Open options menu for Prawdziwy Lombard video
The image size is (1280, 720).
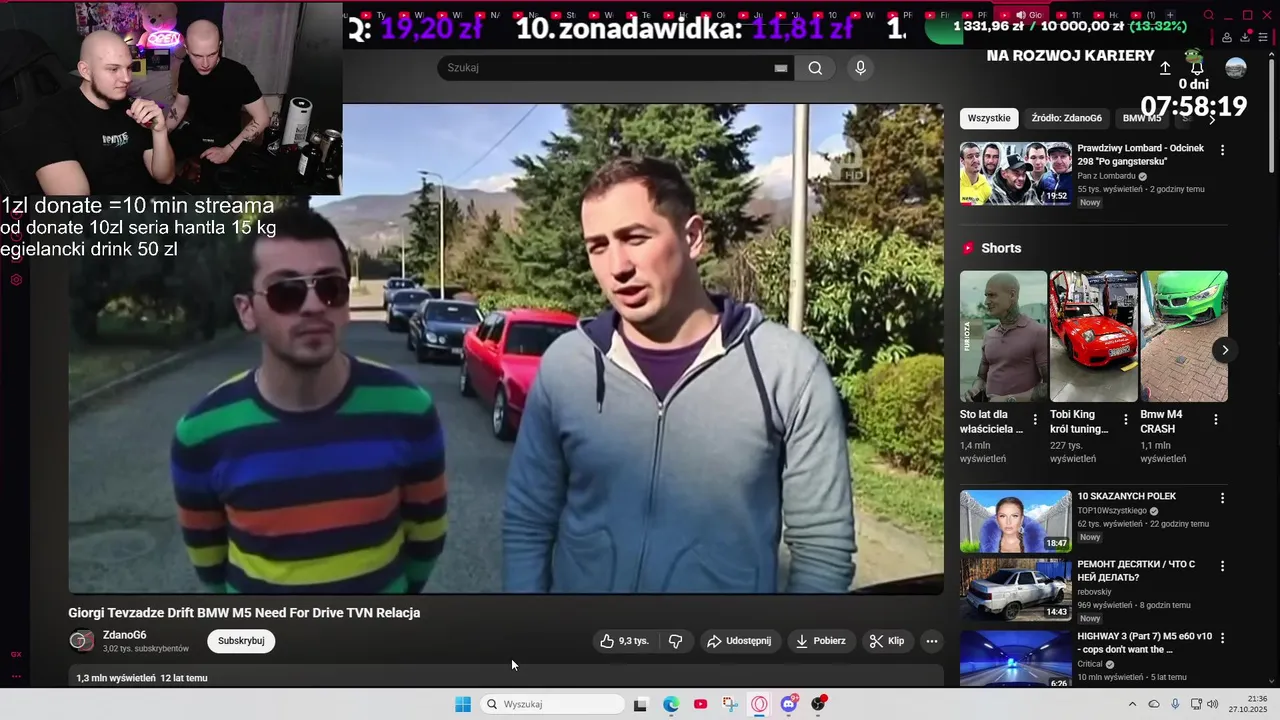(1222, 150)
